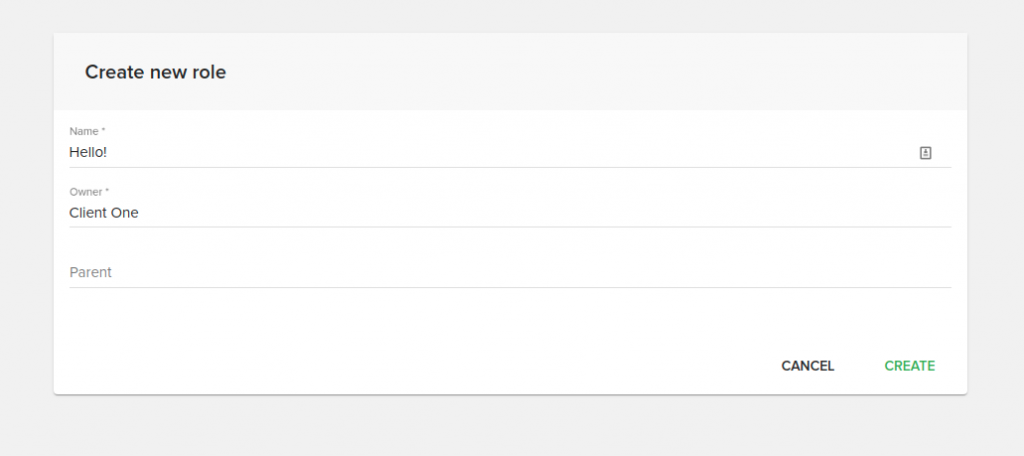Image resolution: width=1024 pixels, height=456 pixels.
Task: Click the asterisk beside the Name label
Action: pos(103,131)
